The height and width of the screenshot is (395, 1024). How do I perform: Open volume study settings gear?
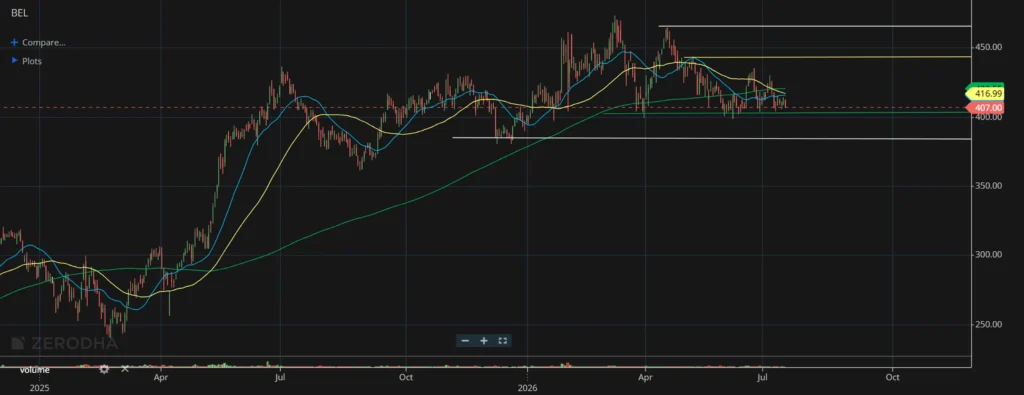[x=104, y=370]
